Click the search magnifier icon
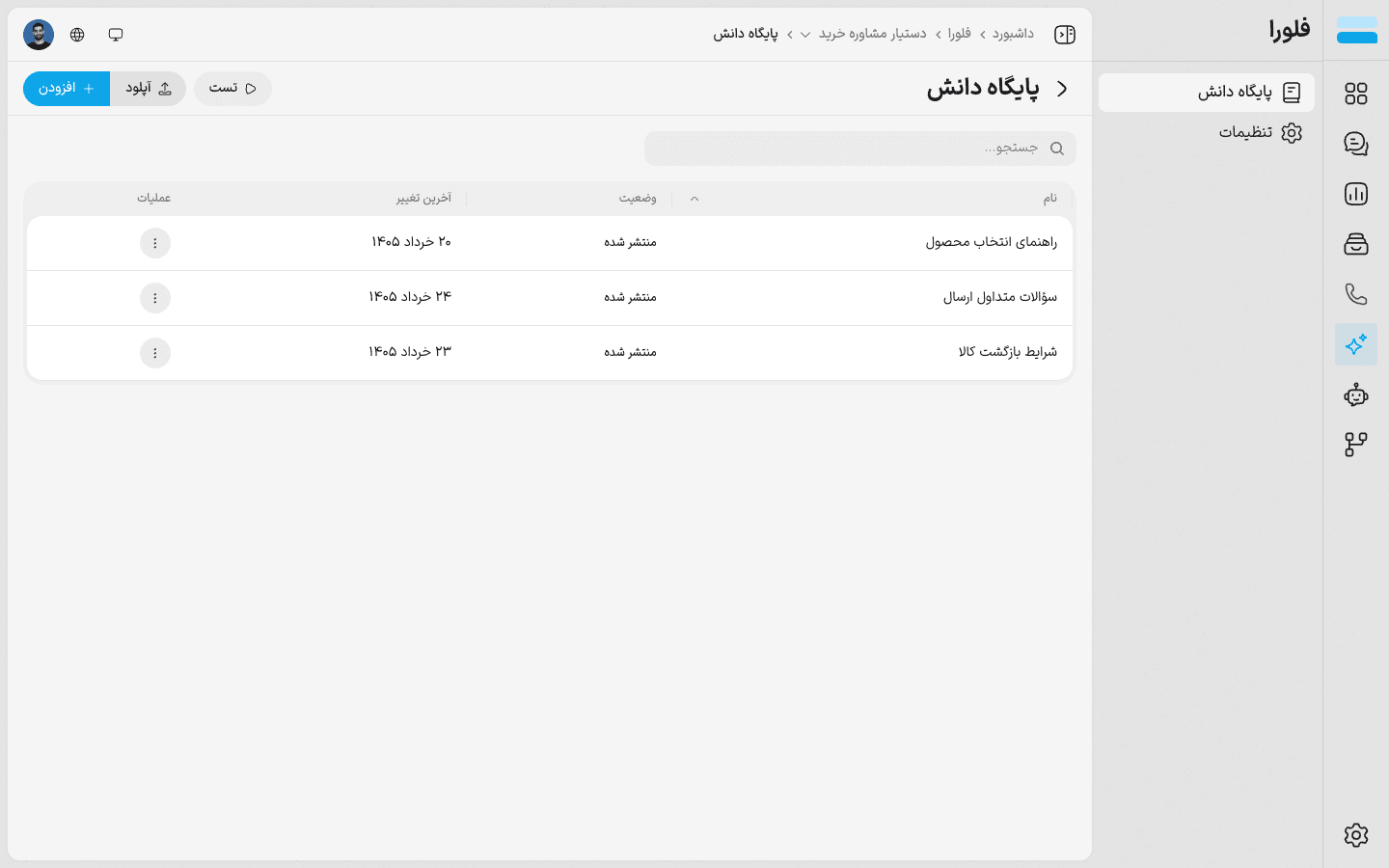Viewport: 1389px width, 868px height. pos(1057,149)
